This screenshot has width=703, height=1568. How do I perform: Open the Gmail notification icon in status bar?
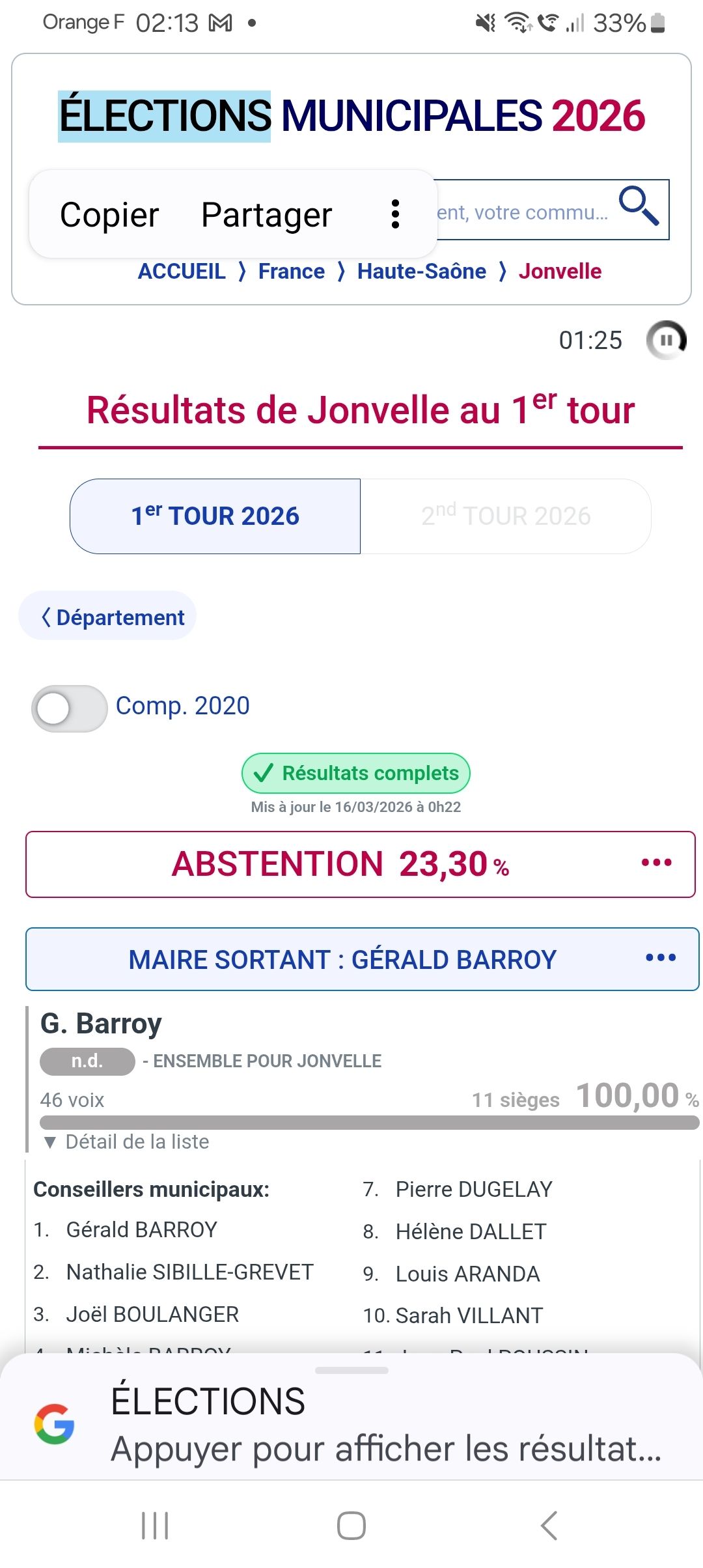pos(220,23)
